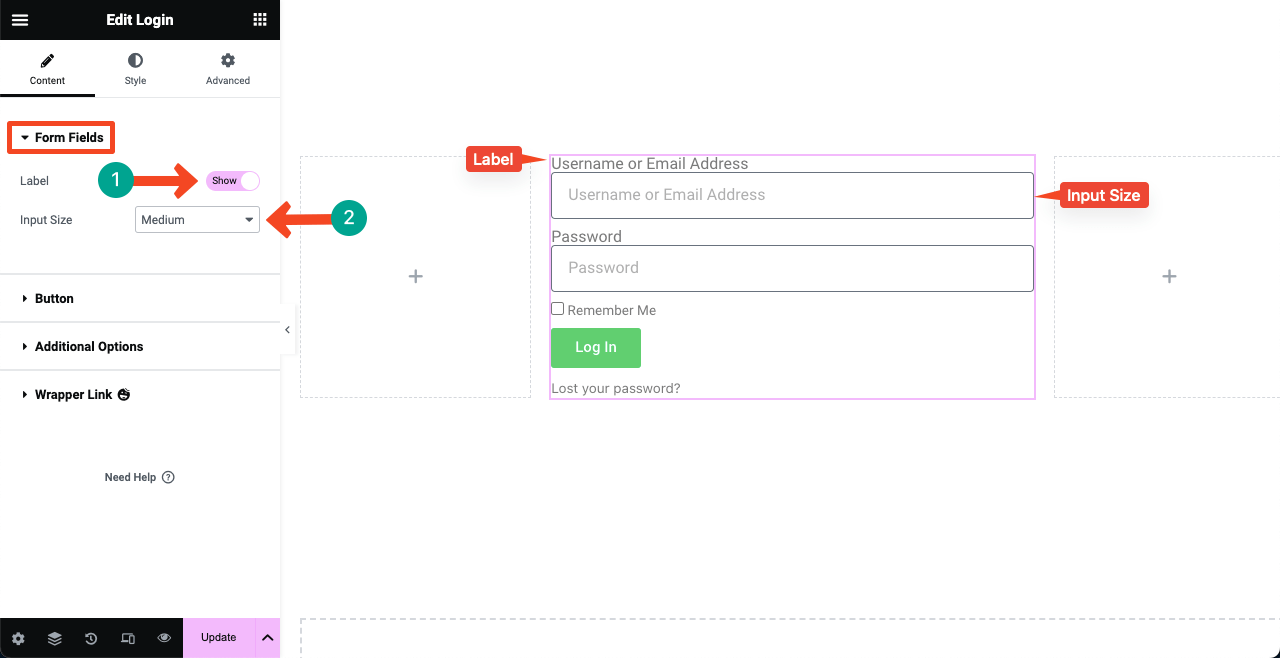Switch Responsive Mode icon

(x=128, y=638)
